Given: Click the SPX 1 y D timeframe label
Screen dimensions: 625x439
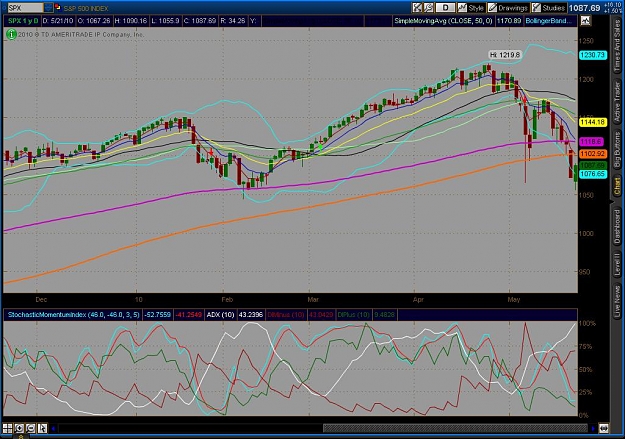Looking at the screenshot, I should pos(23,21).
